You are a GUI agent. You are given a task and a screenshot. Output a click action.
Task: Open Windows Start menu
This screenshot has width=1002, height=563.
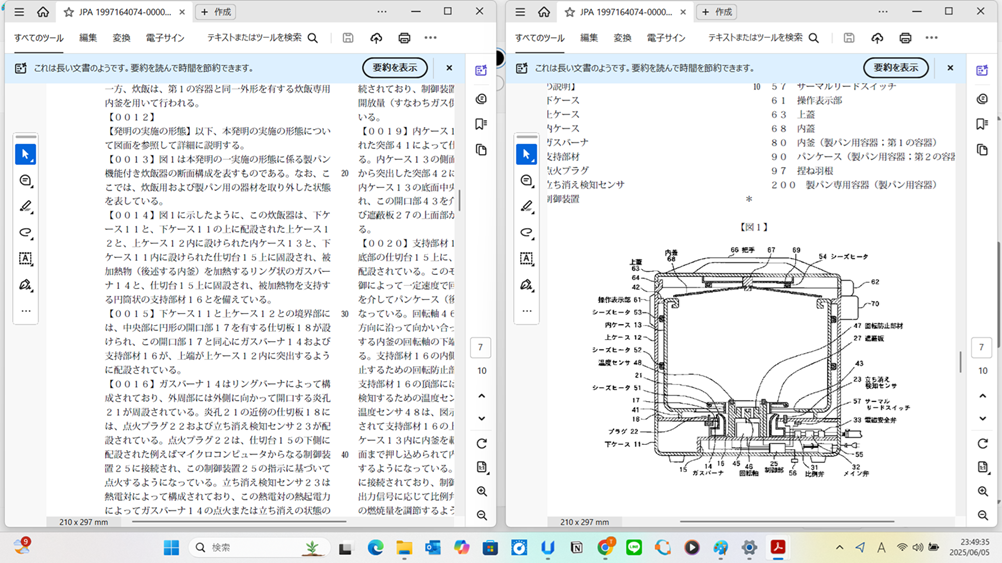pyautogui.click(x=171, y=548)
